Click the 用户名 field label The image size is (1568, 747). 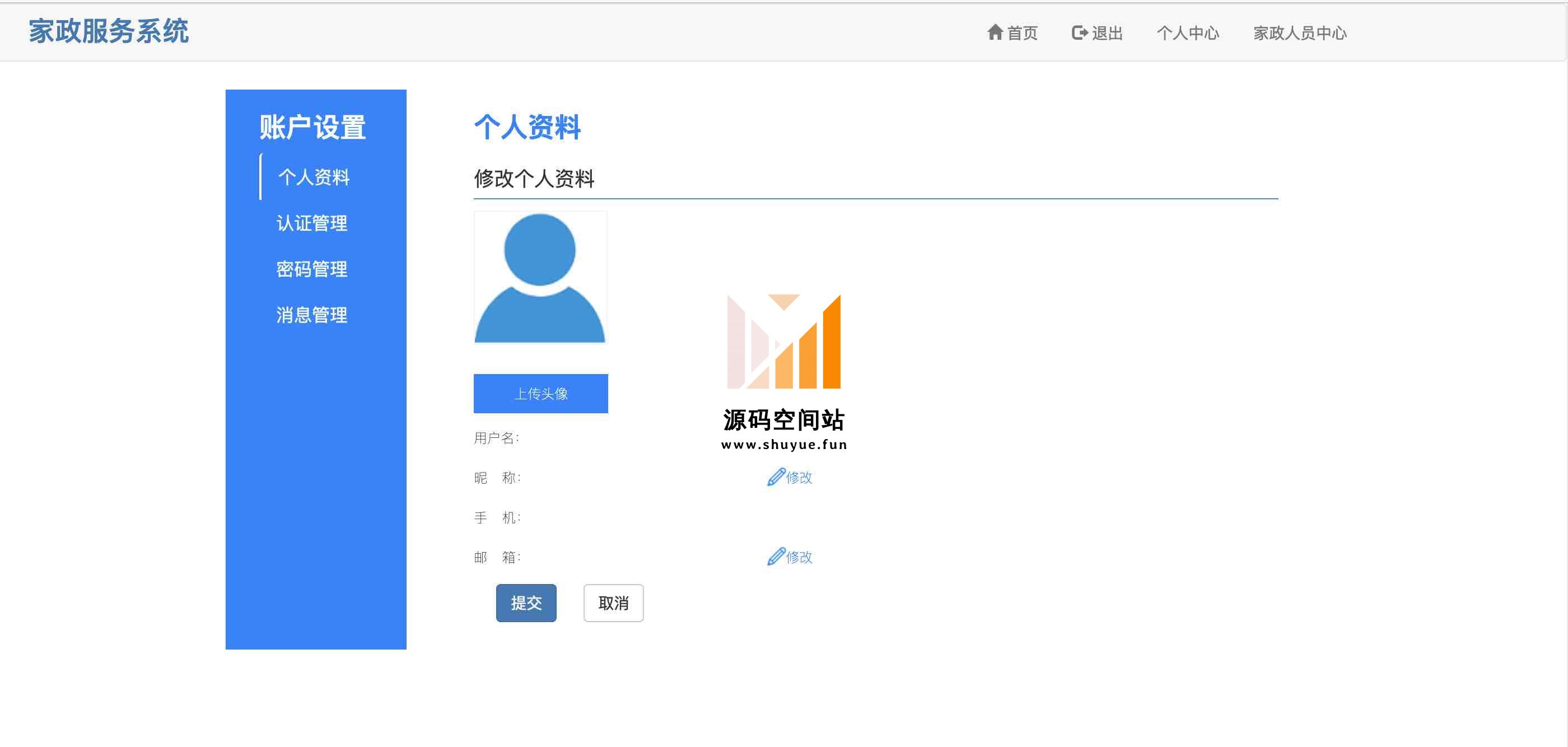coord(496,438)
